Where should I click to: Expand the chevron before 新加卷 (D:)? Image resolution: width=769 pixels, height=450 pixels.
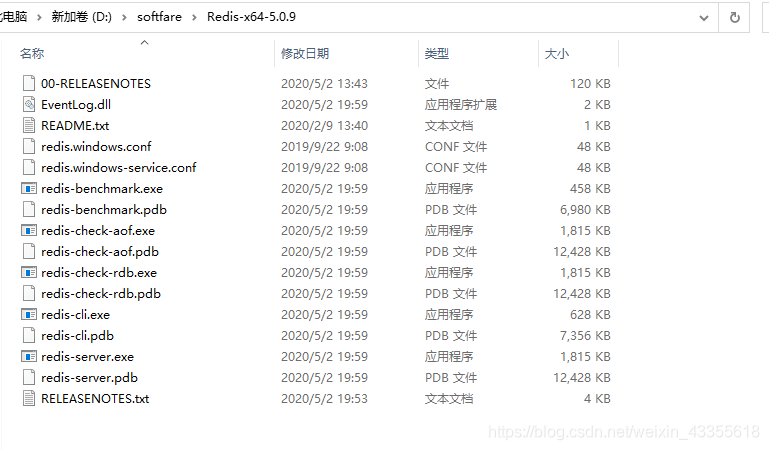(x=39, y=18)
